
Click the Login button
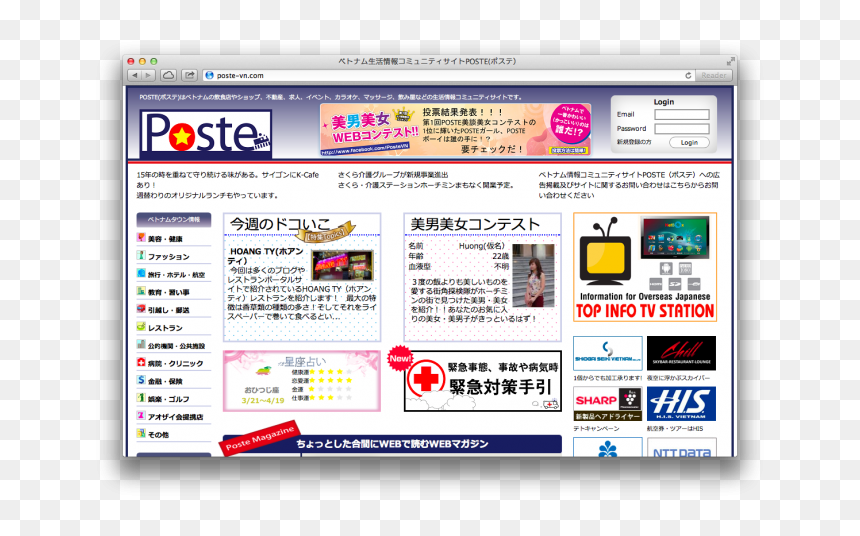click(689, 142)
